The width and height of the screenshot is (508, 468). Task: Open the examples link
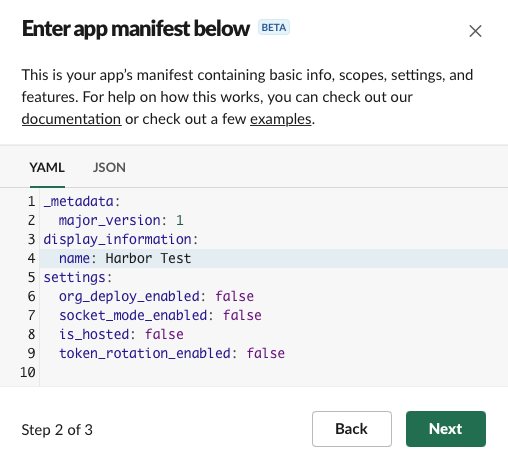coord(281,119)
